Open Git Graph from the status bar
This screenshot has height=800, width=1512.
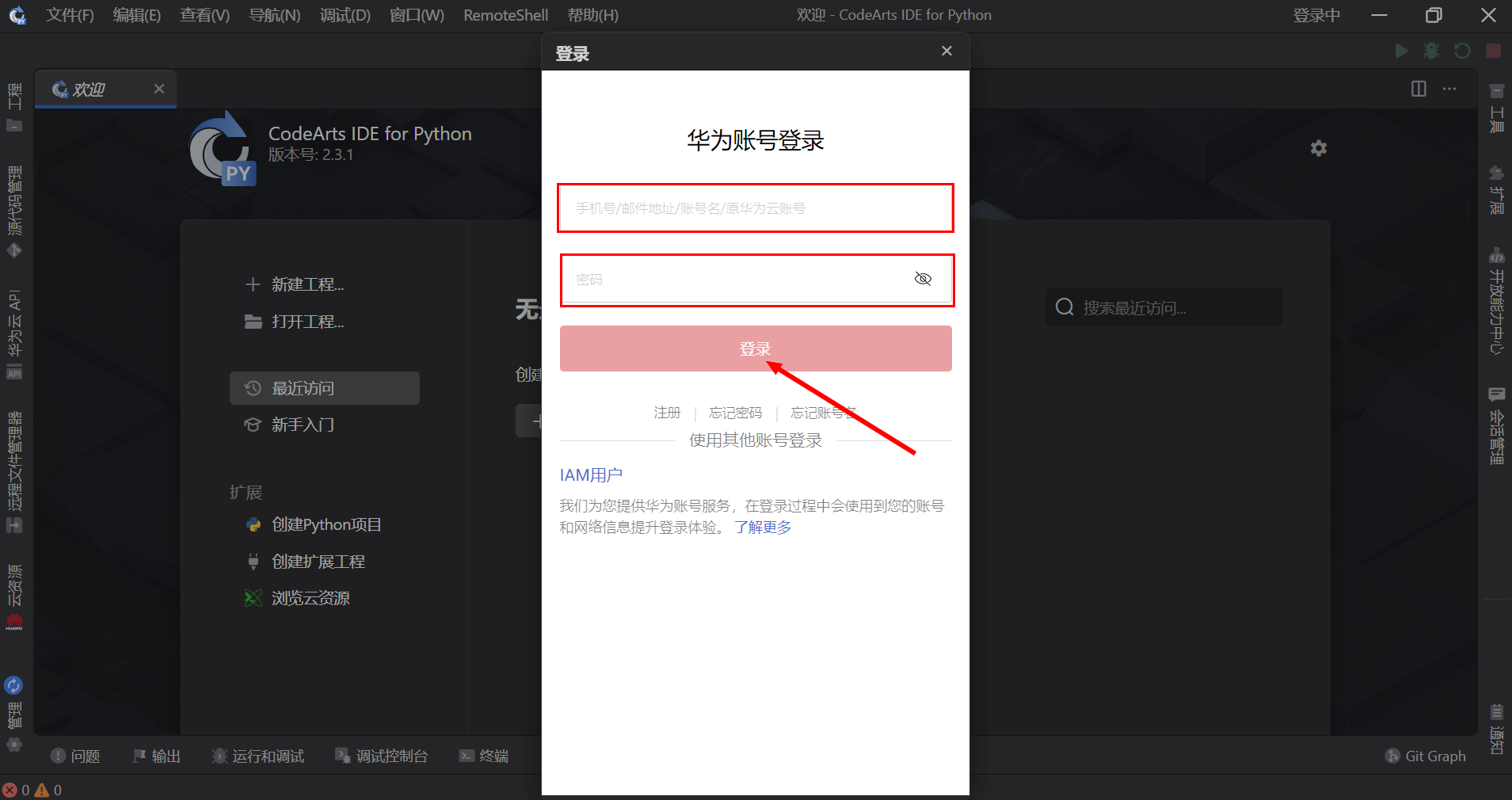tap(1424, 756)
